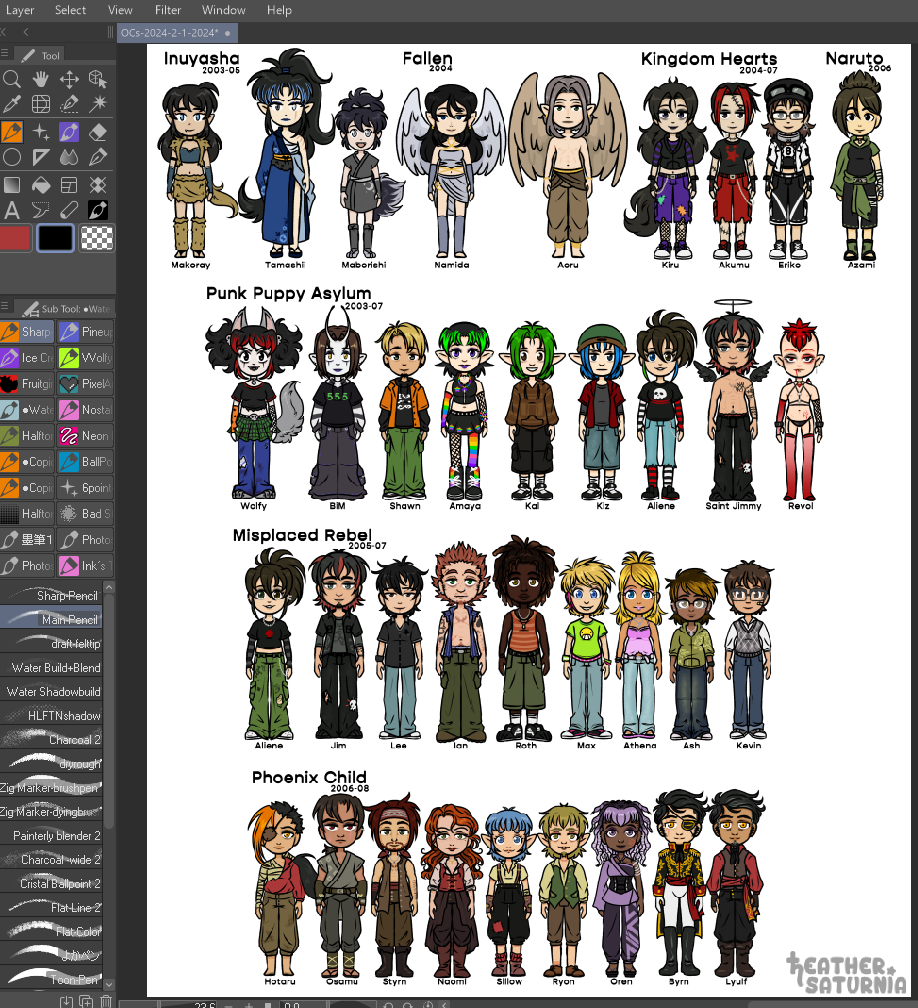918x1008 pixels.
Task: Open the Filter menu
Action: (x=168, y=10)
